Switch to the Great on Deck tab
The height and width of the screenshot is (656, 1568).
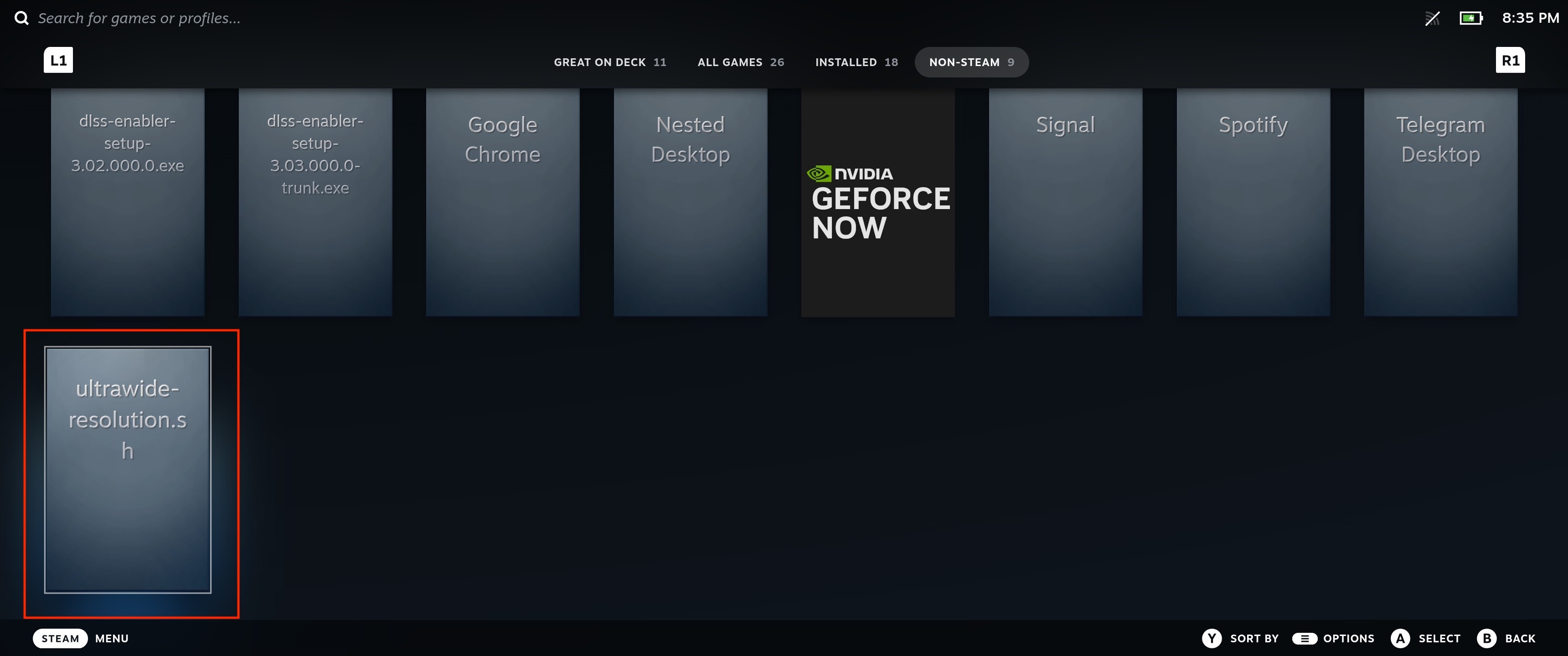click(610, 62)
